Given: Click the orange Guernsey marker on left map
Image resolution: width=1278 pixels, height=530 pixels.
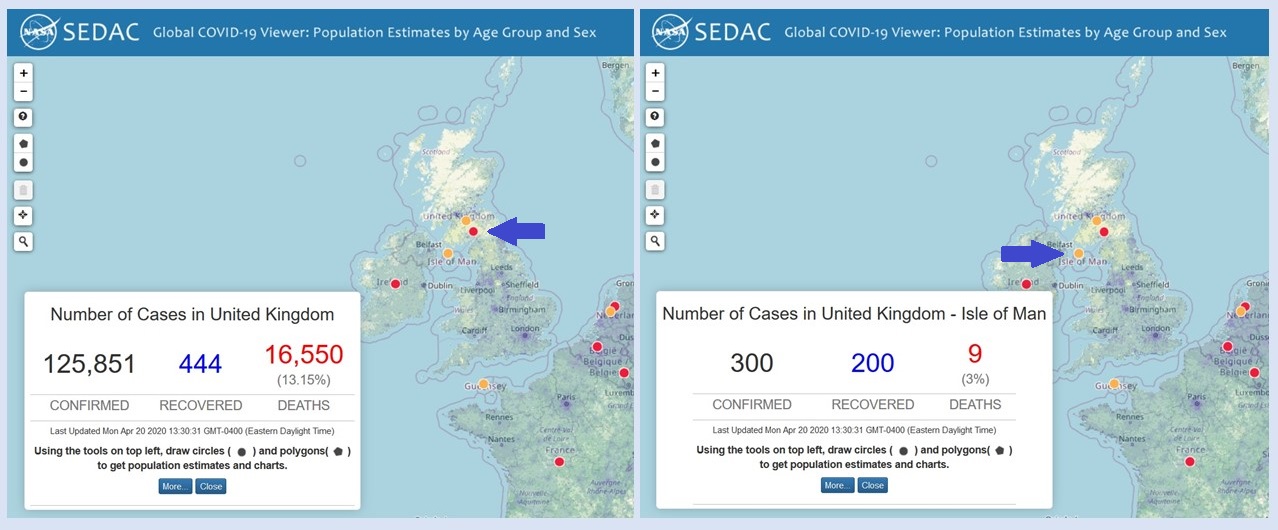Looking at the screenshot, I should [x=483, y=384].
